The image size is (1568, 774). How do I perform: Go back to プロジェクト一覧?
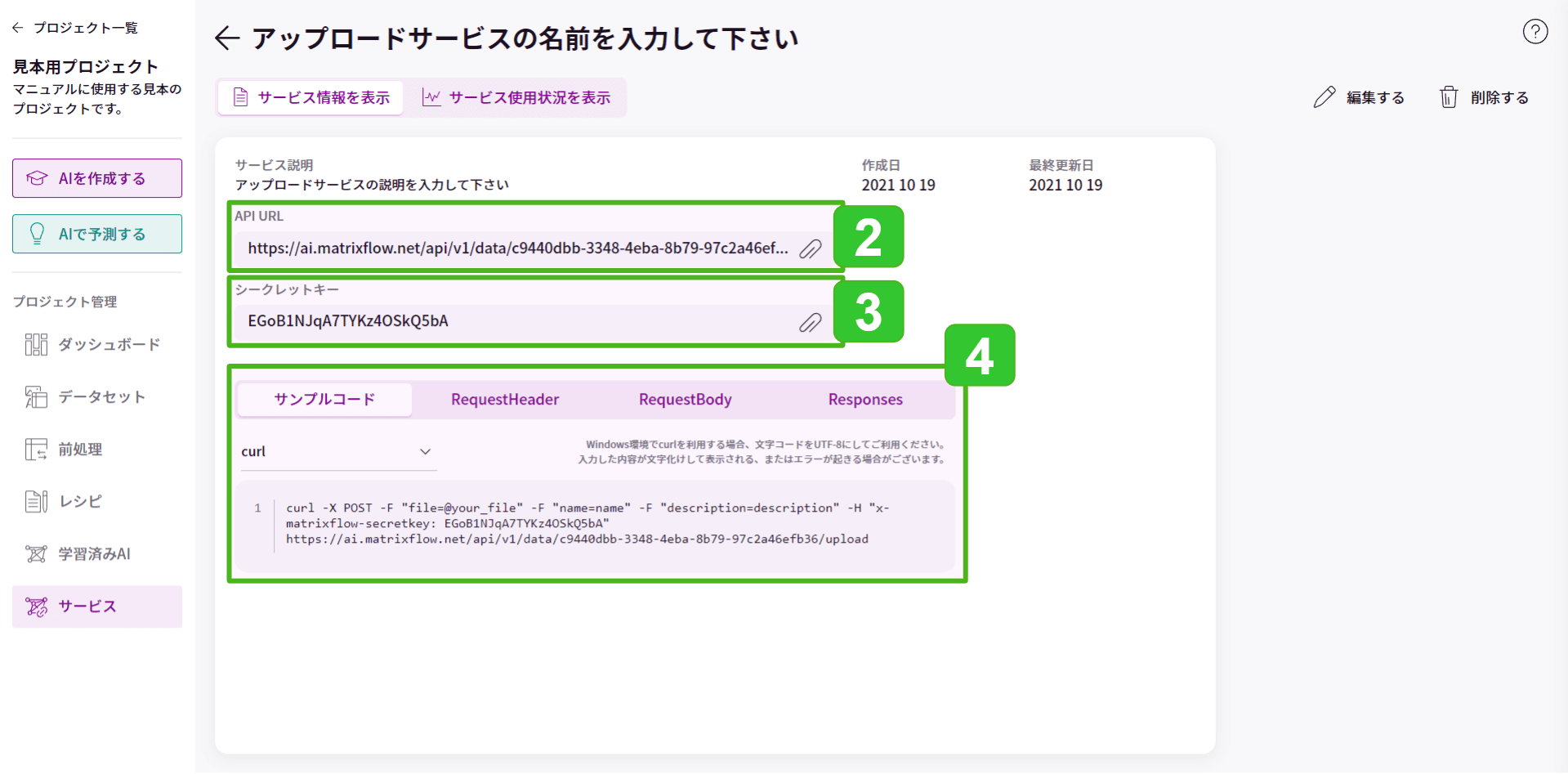(x=74, y=28)
